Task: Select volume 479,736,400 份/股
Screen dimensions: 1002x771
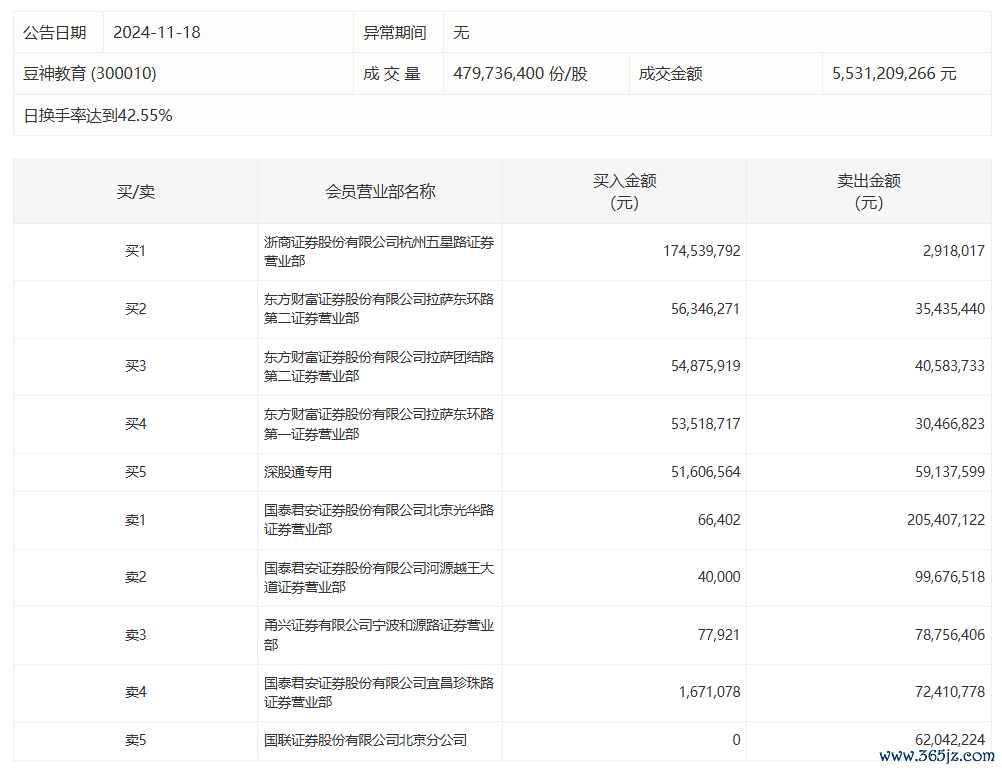Action: tap(520, 73)
